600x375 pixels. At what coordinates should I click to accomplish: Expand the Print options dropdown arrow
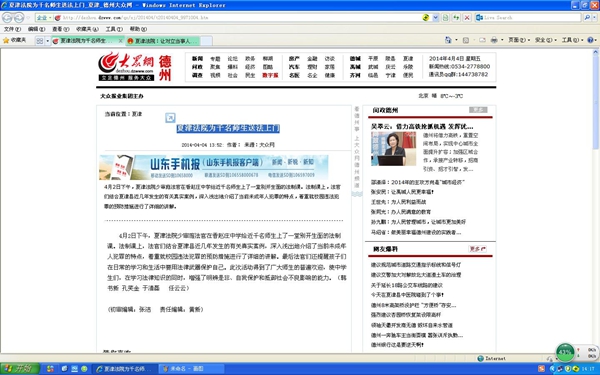pos(502,40)
